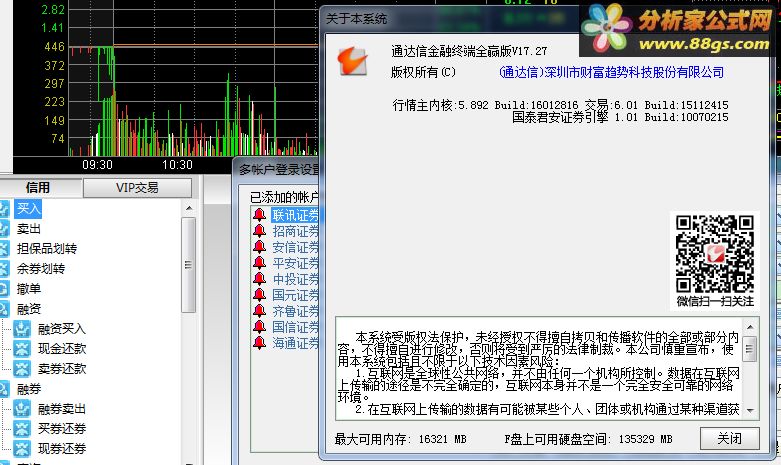
Task: Click the 通达信 logo icon in about dialog
Action: (353, 61)
